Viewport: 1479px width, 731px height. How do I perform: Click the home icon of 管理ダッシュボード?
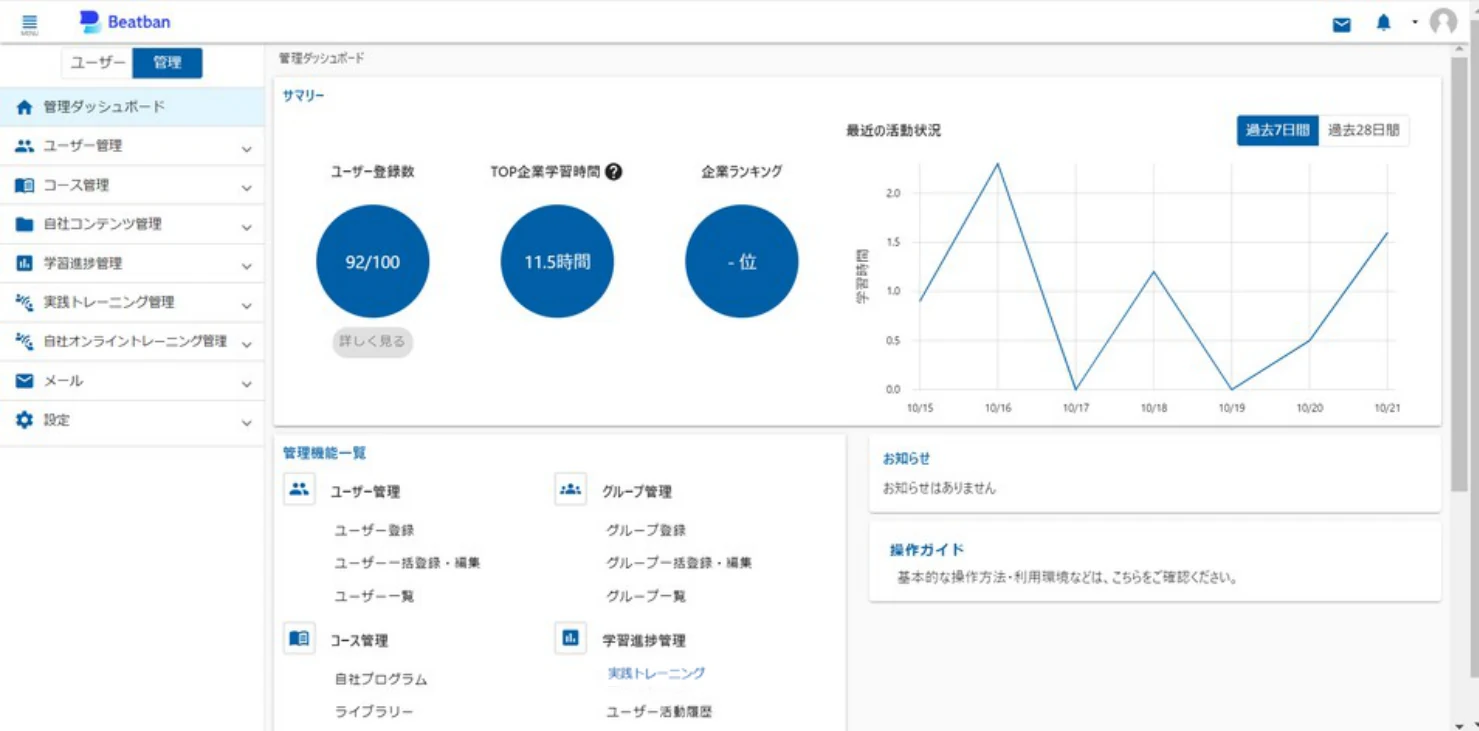point(25,107)
